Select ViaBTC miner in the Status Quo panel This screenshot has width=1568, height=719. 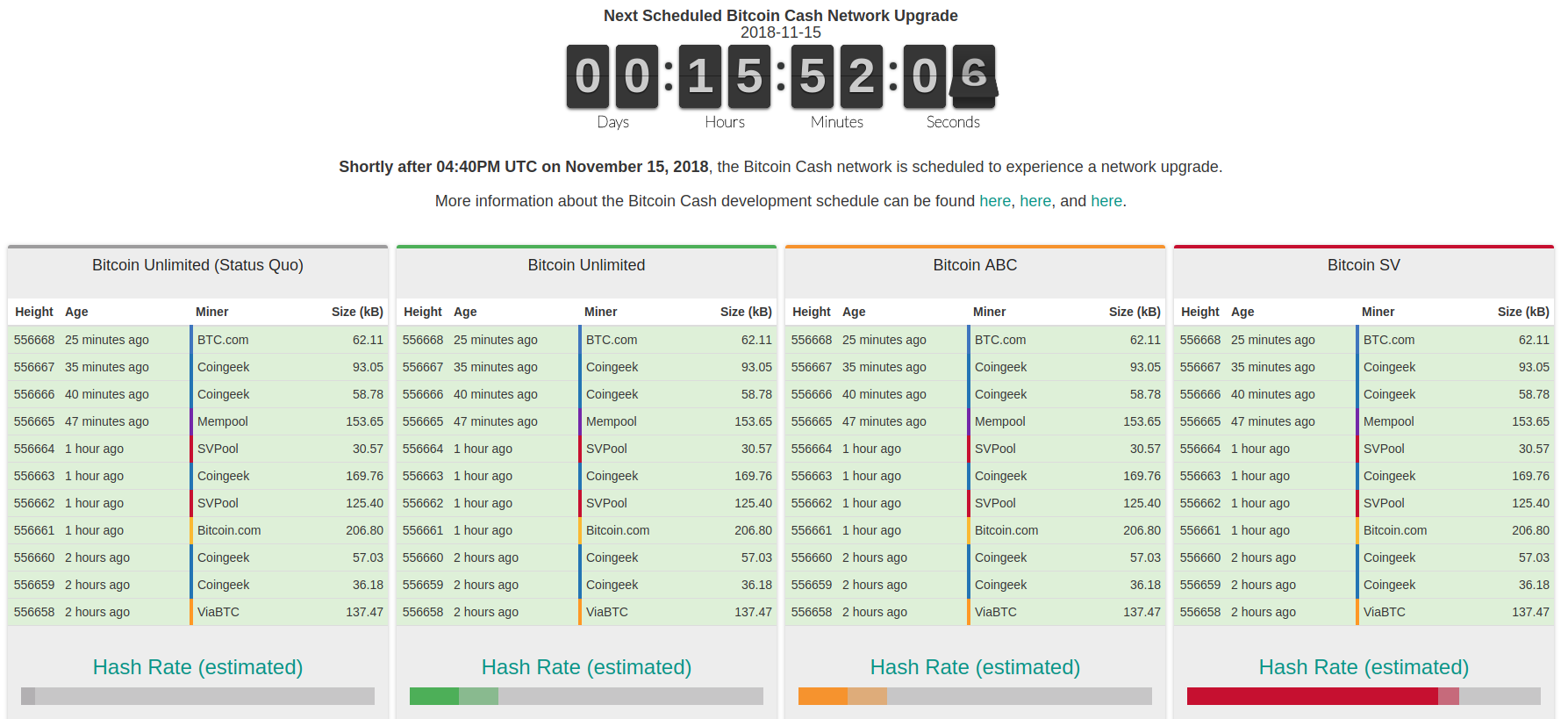point(218,612)
